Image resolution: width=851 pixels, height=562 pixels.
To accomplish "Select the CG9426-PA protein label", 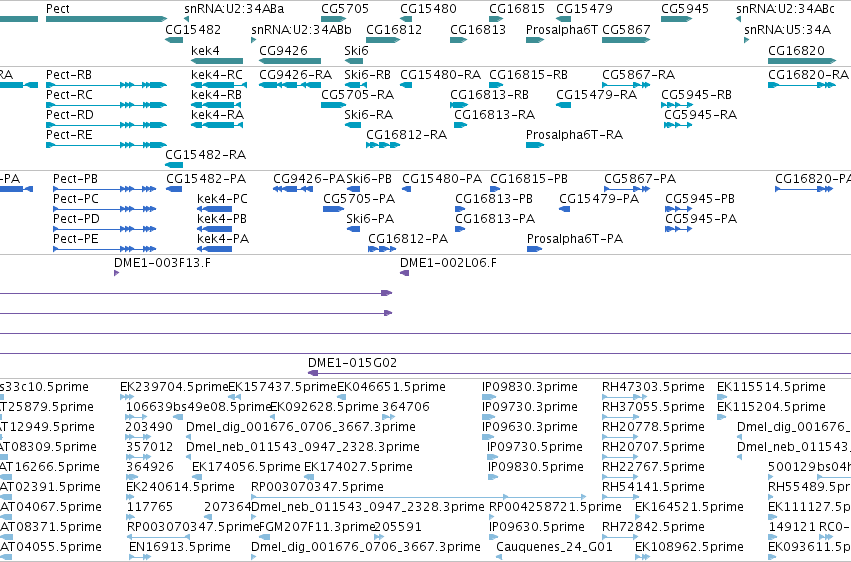I will (x=309, y=178).
